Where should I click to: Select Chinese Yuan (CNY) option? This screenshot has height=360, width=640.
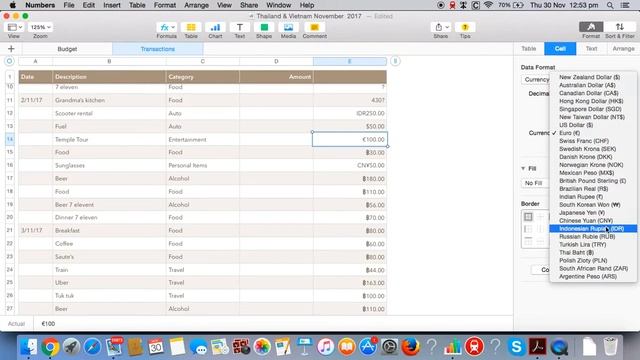point(593,220)
